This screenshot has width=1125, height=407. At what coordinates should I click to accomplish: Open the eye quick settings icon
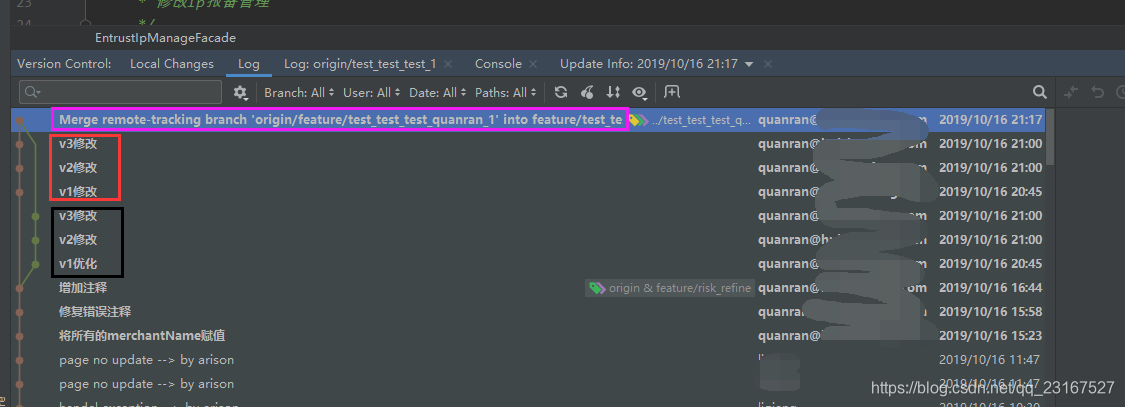click(640, 93)
